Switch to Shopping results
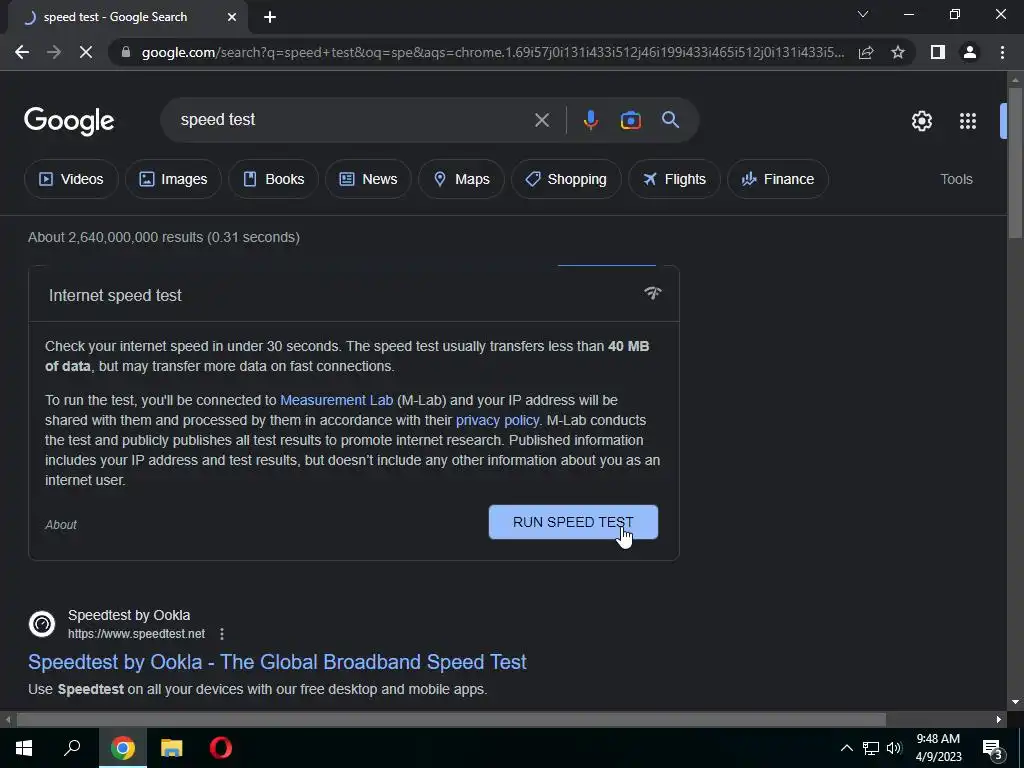The width and height of the screenshot is (1024, 768). (x=566, y=179)
